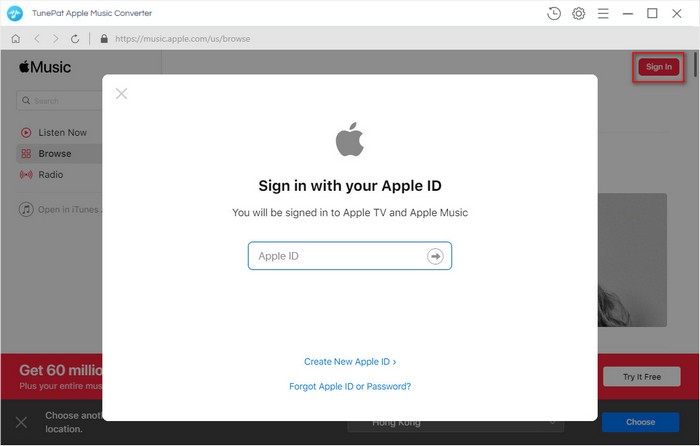The image size is (700, 446).
Task: Navigate forward with right arrow
Action: pyautogui.click(x=55, y=39)
